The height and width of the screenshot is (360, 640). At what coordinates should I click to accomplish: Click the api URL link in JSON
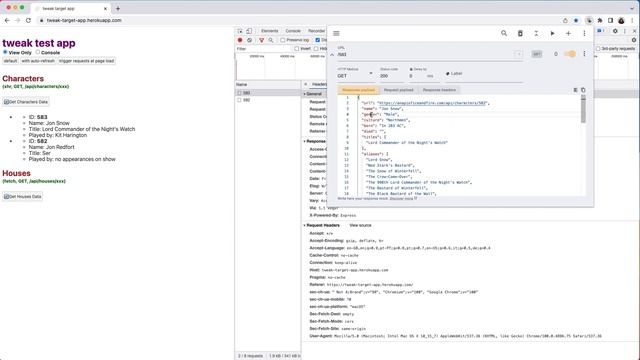[x=432, y=103]
